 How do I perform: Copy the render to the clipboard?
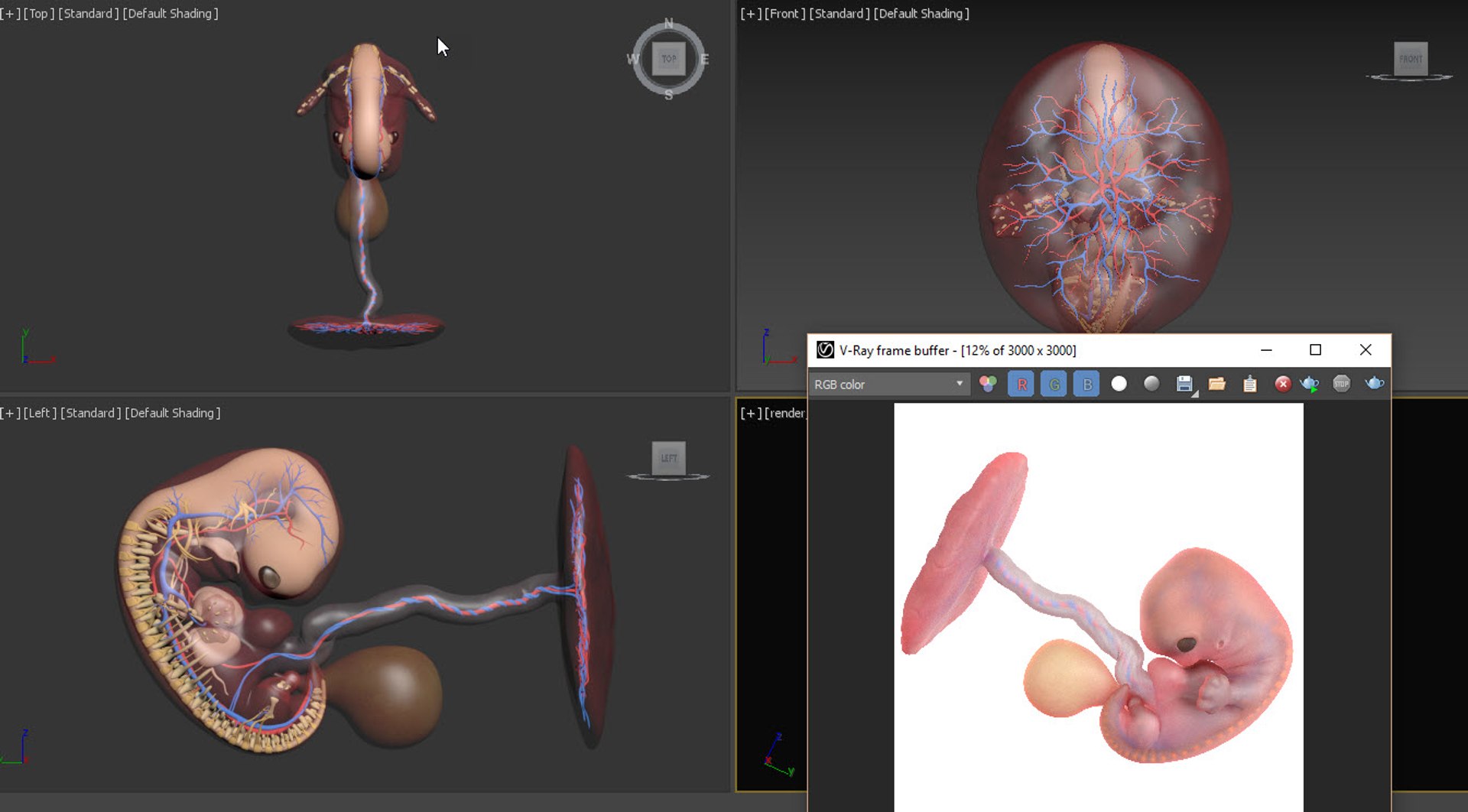point(1250,384)
